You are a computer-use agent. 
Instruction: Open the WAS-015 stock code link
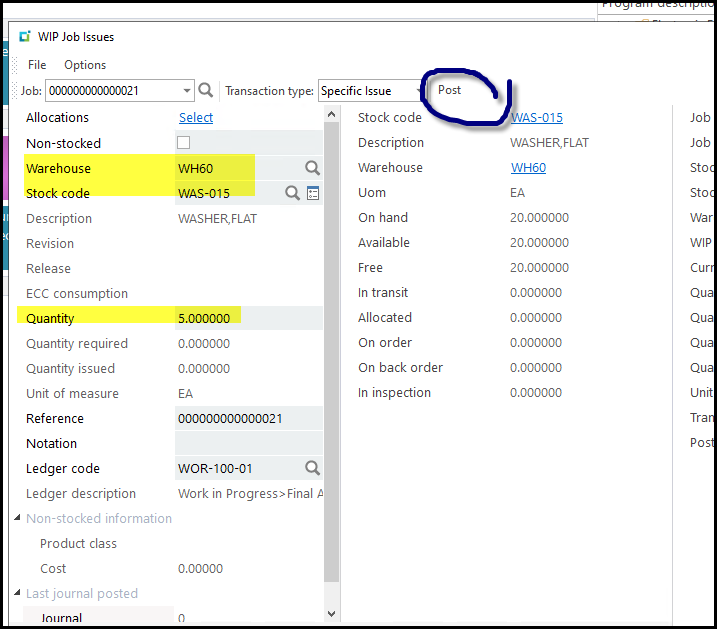point(536,118)
